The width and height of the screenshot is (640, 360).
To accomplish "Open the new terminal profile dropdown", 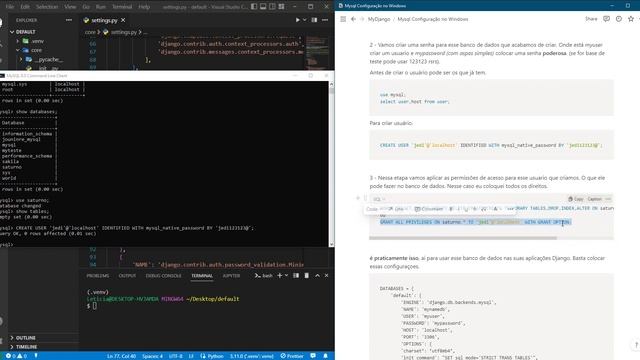I will [287, 276].
